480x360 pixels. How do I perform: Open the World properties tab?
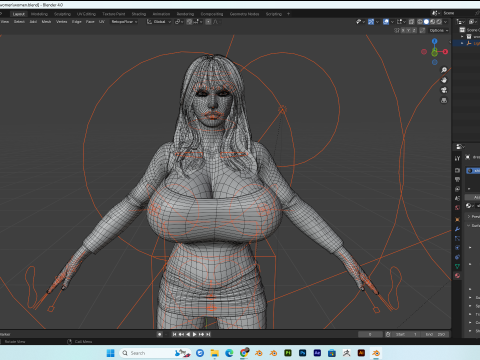(457, 208)
